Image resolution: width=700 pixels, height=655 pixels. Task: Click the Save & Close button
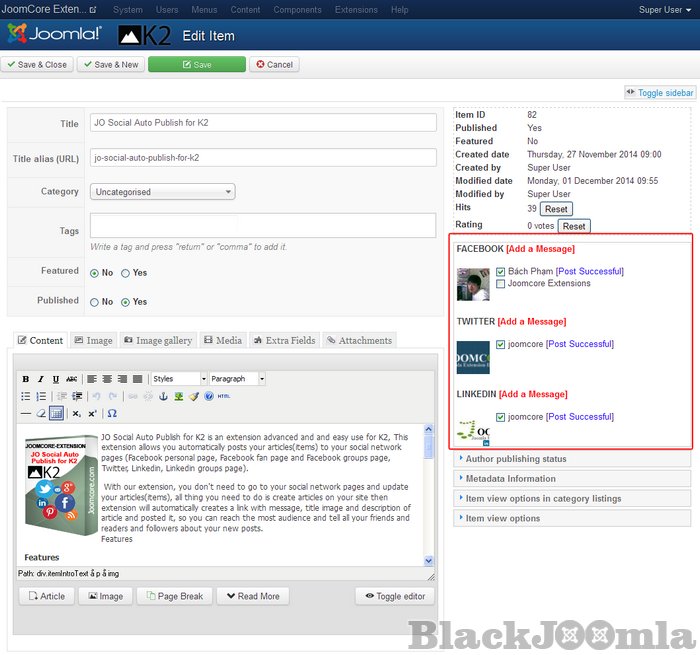[36, 65]
